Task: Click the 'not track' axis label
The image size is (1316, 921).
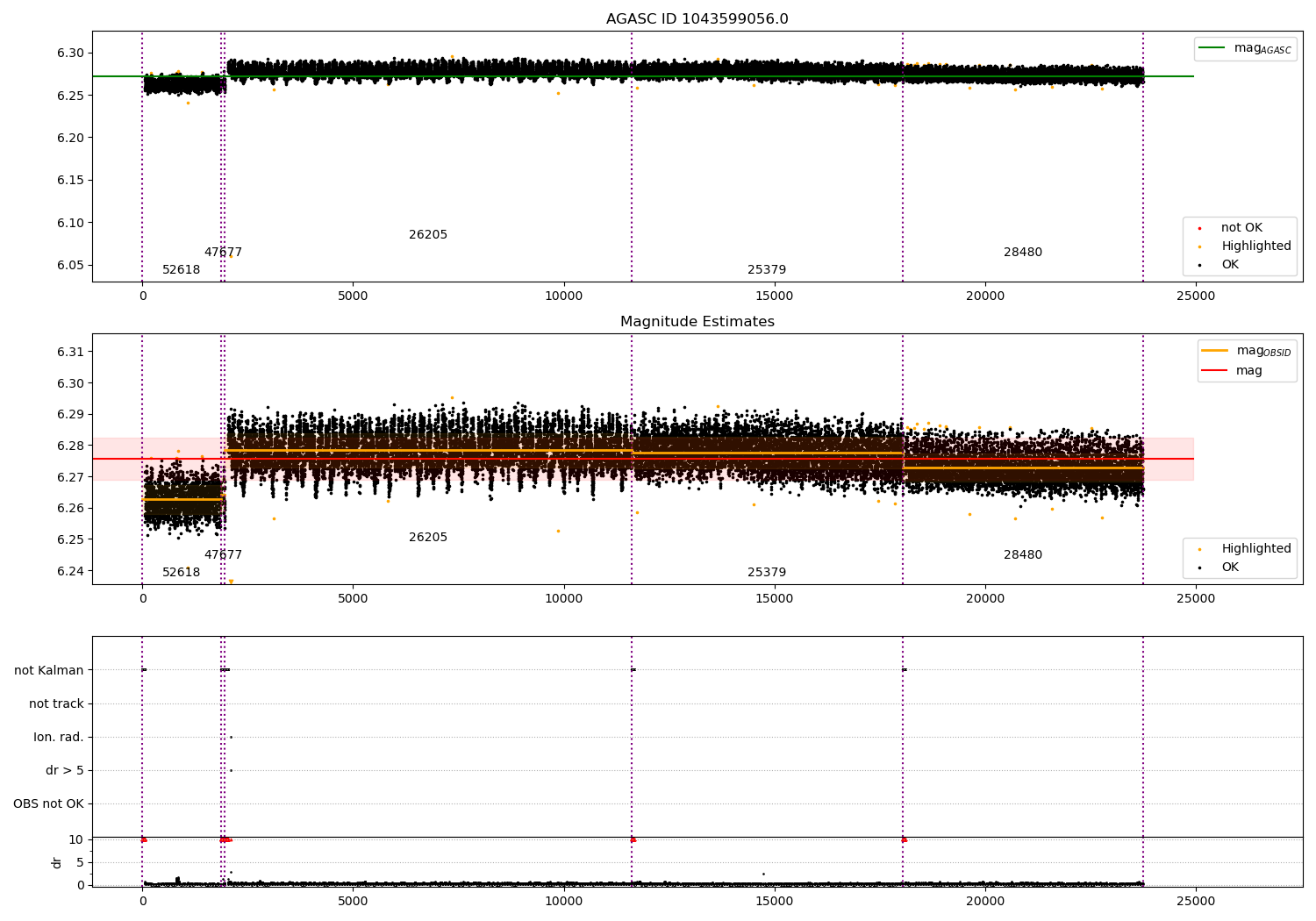Action: click(x=56, y=704)
